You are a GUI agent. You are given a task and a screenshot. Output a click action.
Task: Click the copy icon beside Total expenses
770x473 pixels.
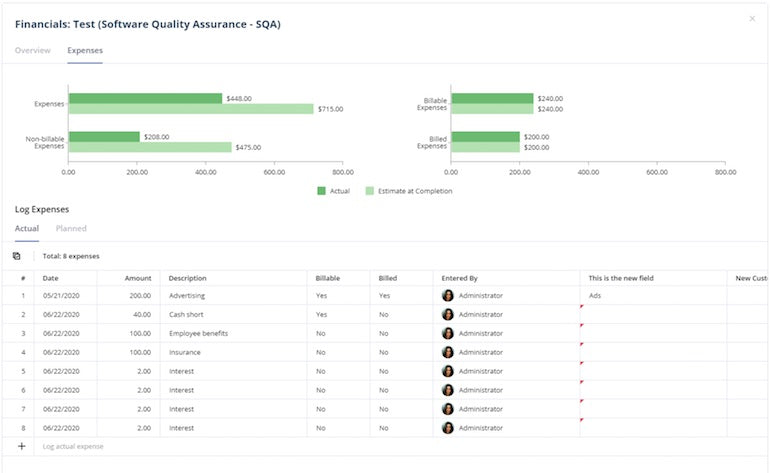(17, 256)
